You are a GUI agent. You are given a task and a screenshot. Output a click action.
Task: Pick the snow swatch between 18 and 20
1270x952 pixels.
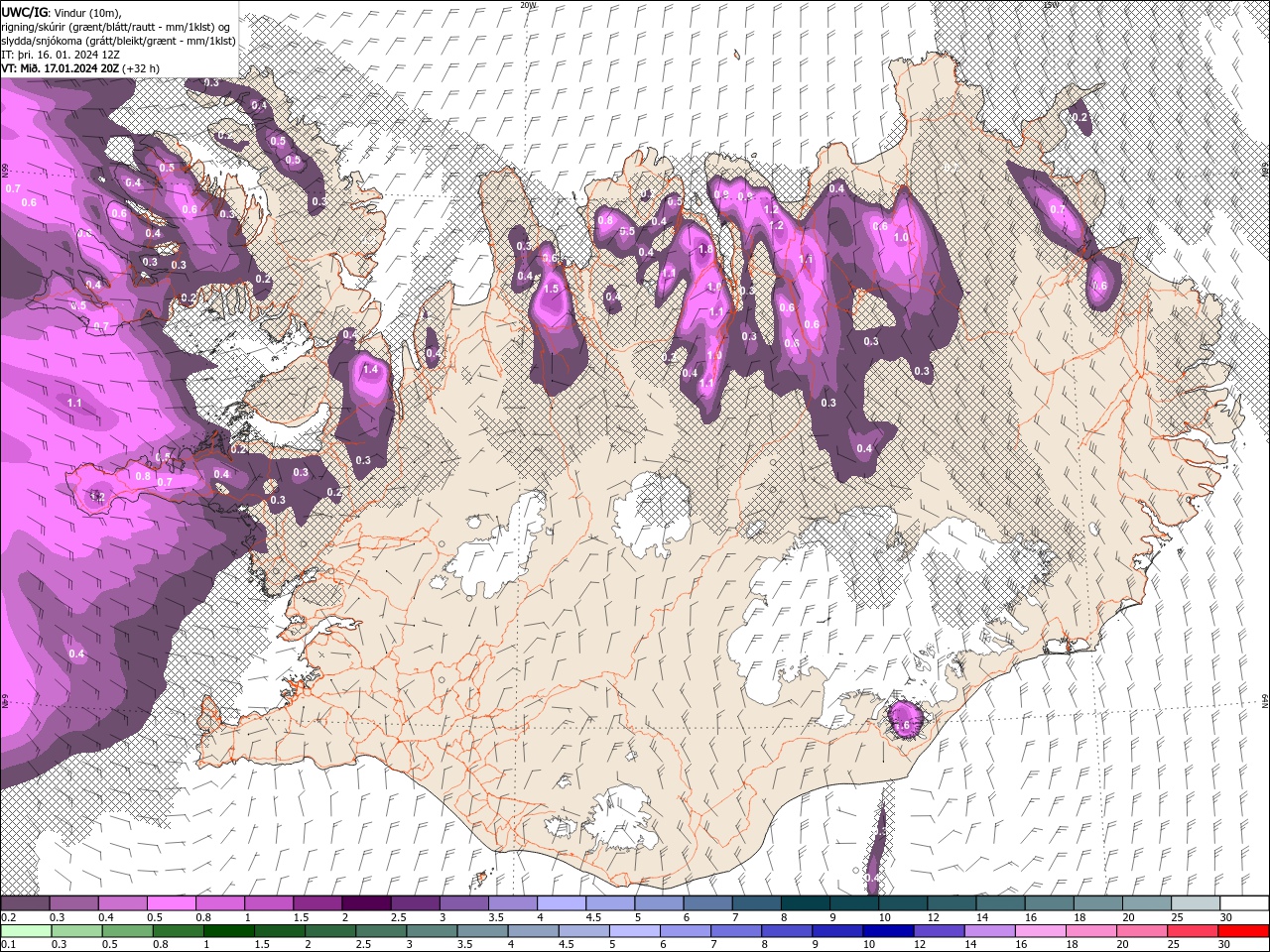(1097, 903)
